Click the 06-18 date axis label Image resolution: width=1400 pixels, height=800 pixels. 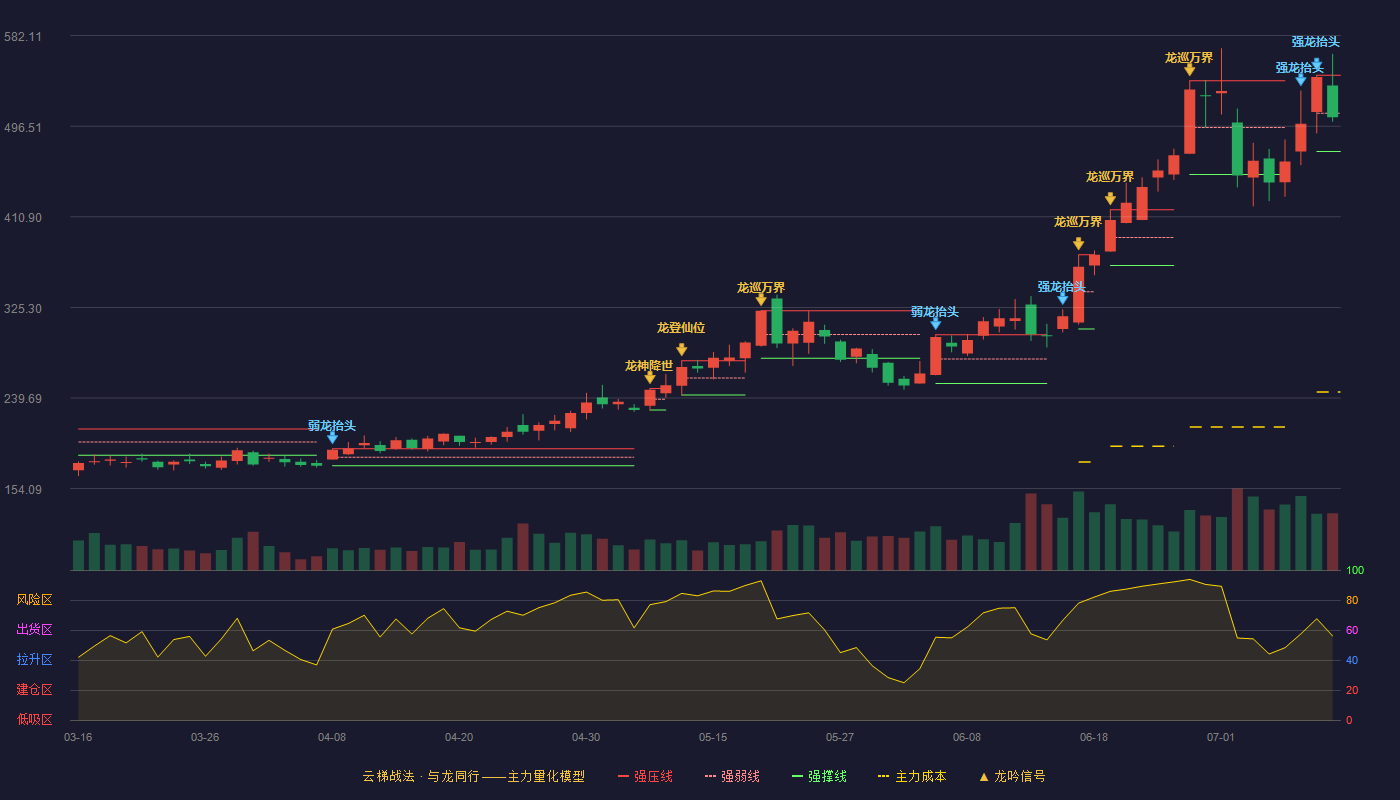pos(1094,737)
